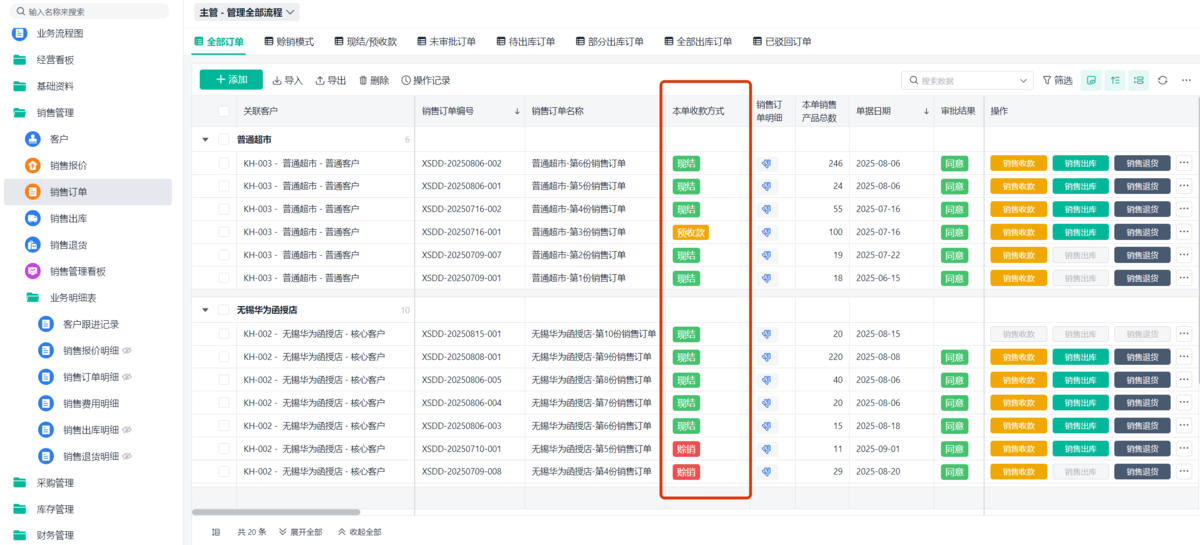
Task: Open 销售报价 in the sidebar
Action: click(68, 166)
